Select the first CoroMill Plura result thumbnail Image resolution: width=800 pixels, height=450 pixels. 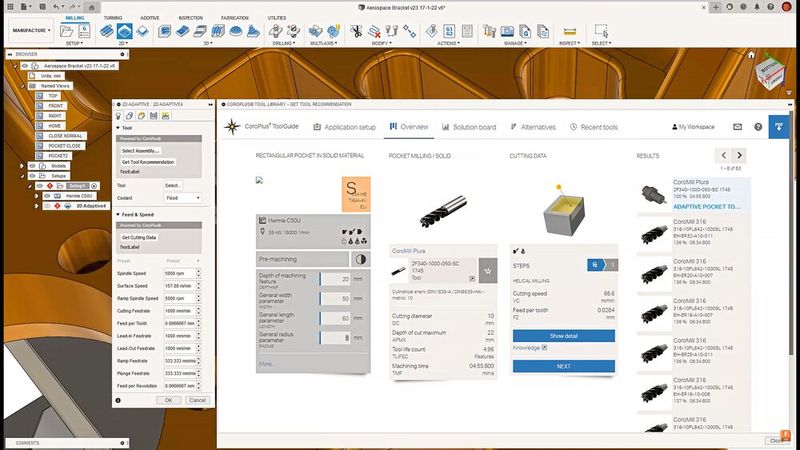click(x=654, y=194)
